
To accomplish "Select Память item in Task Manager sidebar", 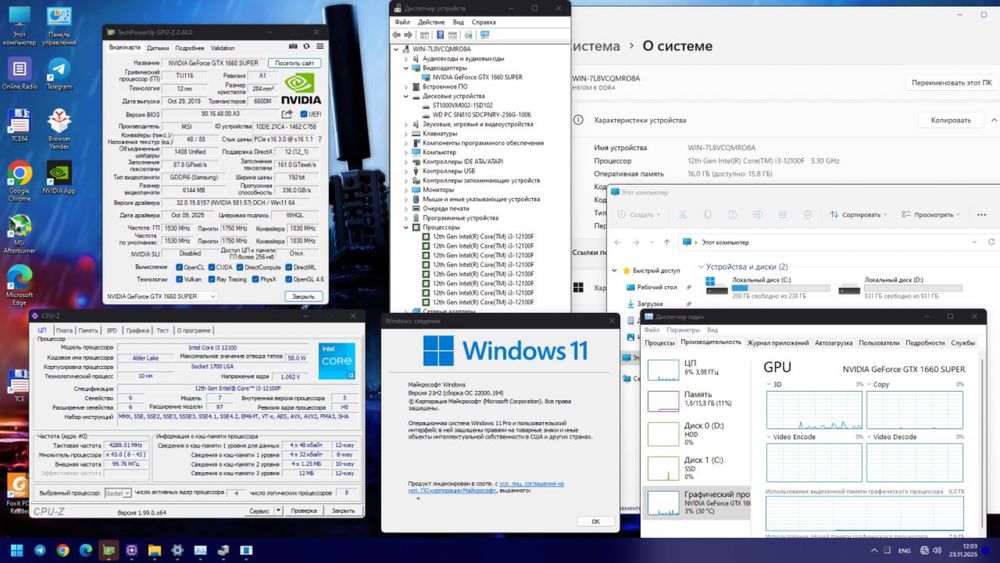I will click(x=695, y=399).
